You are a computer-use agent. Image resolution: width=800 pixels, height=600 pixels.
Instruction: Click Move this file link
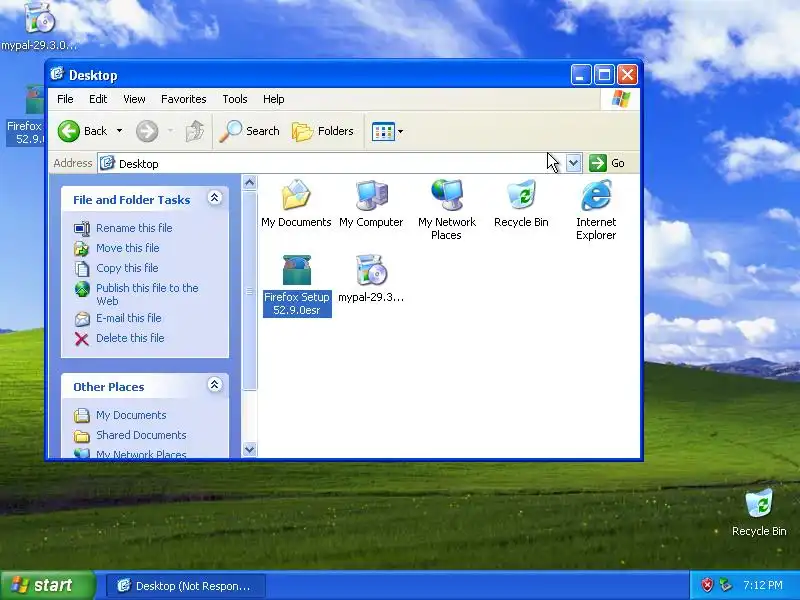[x=128, y=248]
